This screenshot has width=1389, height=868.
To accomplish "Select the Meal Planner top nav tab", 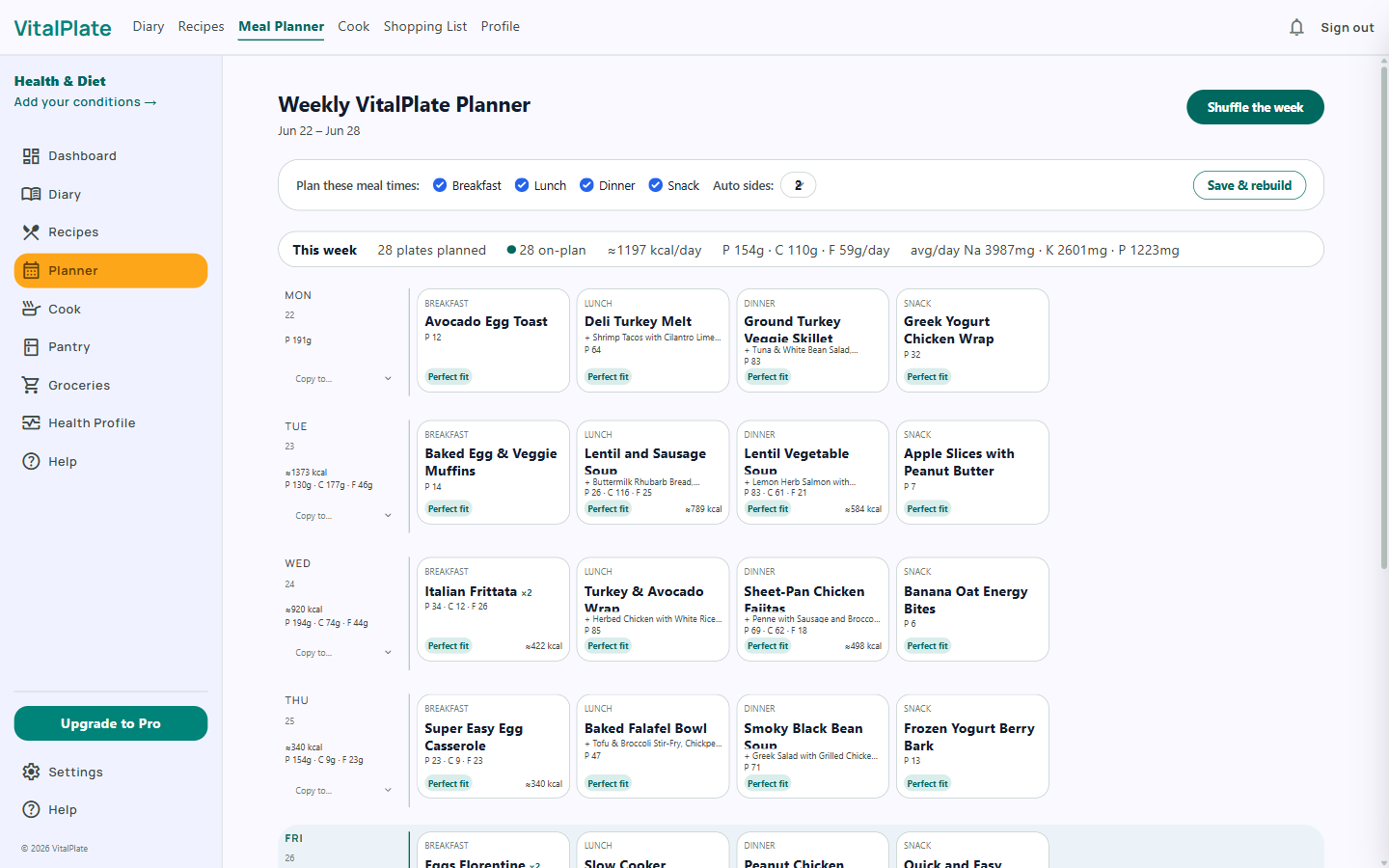I will 281,26.
